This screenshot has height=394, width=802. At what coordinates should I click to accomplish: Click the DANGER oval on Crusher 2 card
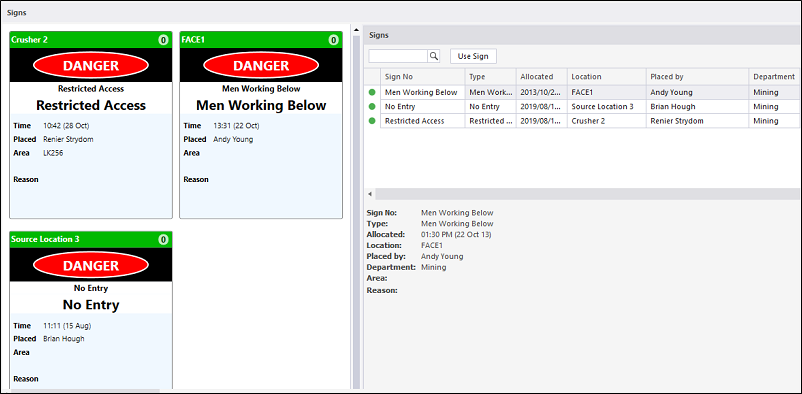tap(91, 65)
